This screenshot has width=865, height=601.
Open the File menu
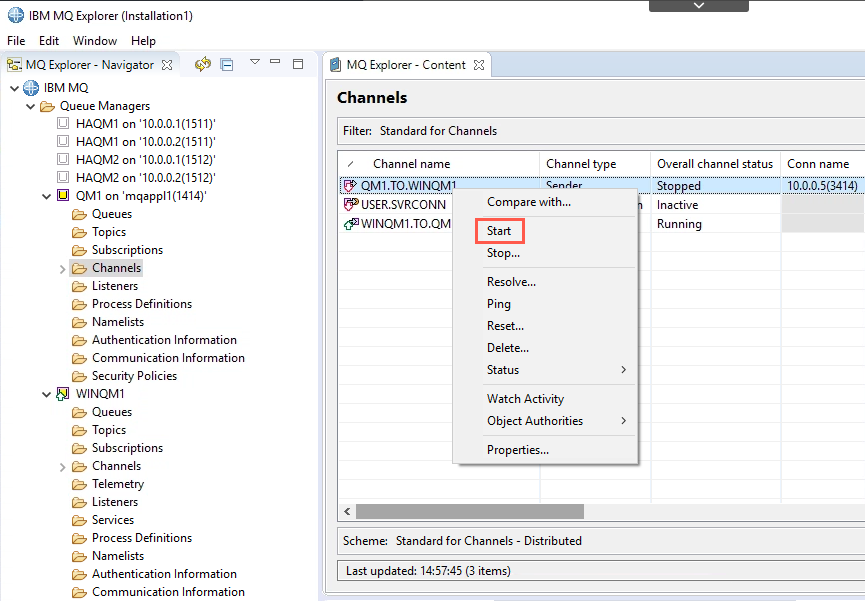16,41
